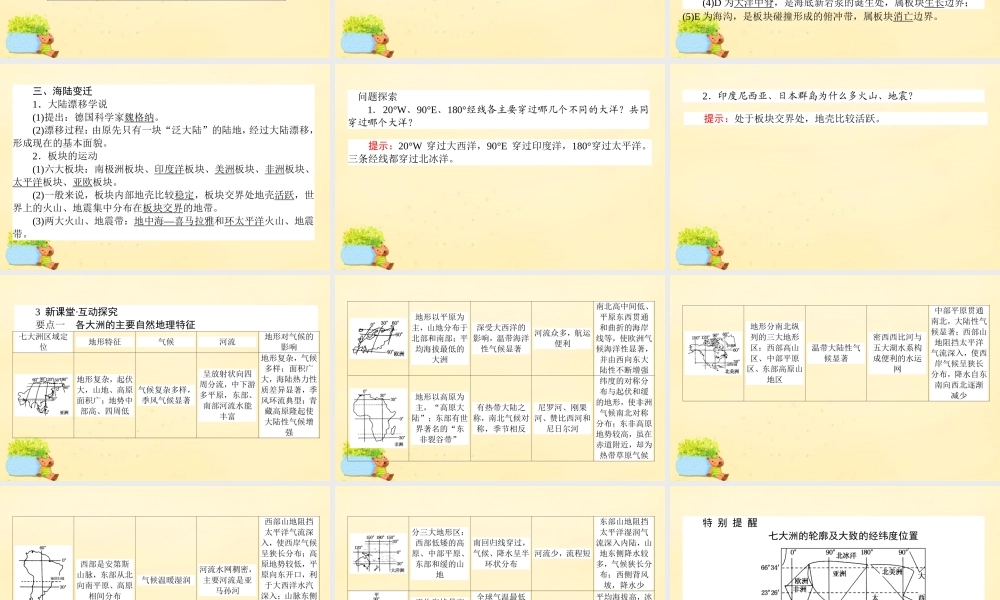1000x600 pixels.
Task: Select the slide with the 北美洲 map table
Action: pos(835,377)
